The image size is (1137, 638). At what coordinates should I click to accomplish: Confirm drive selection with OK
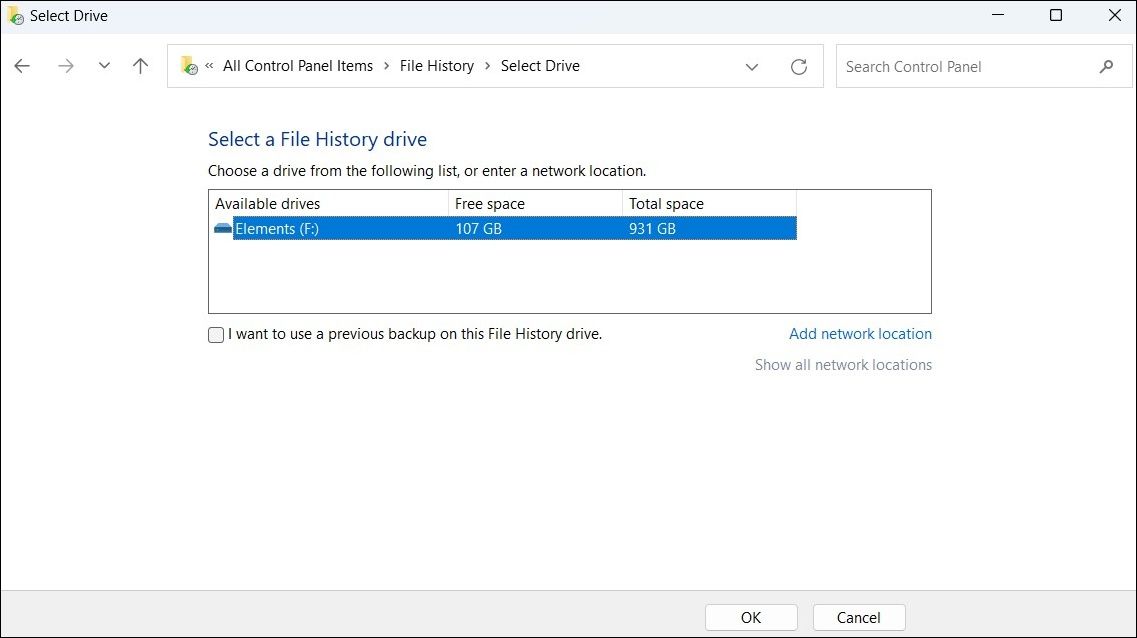tap(751, 618)
